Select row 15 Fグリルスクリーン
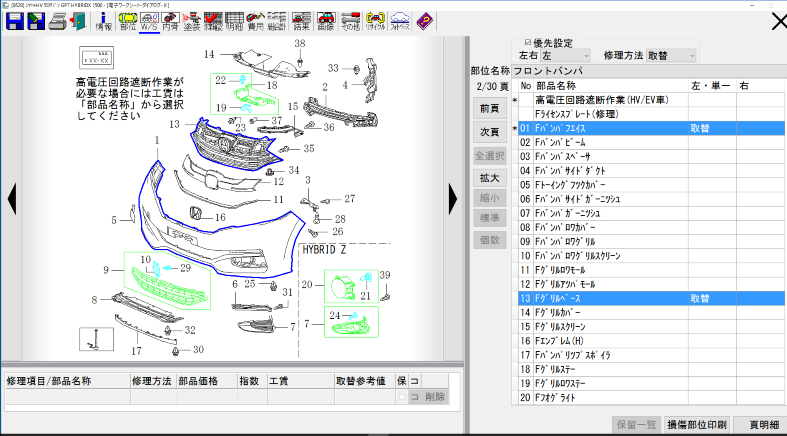The width and height of the screenshot is (787, 436). 652,327
